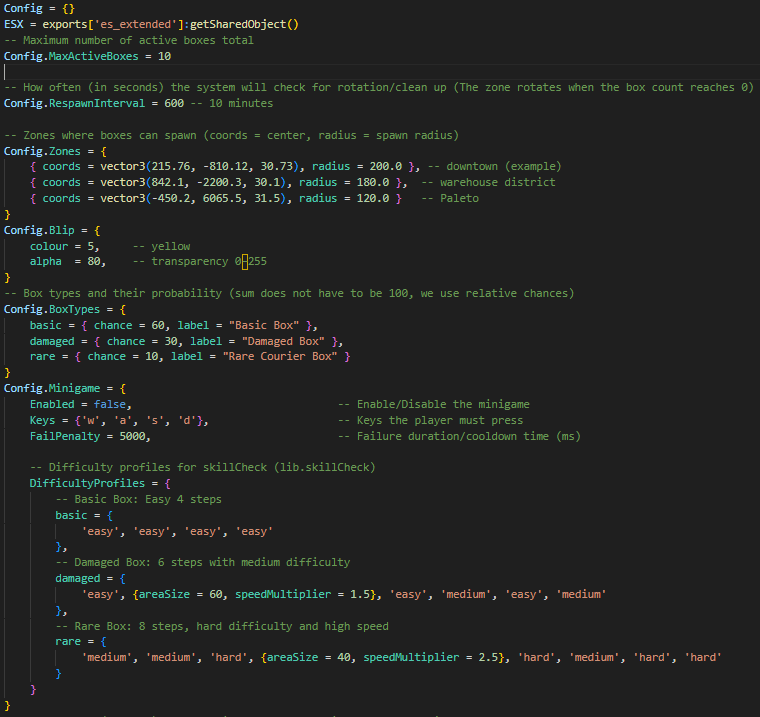Click the 'alpha = 80' assignment
Viewport: 760px width, 717px height.
[67, 261]
